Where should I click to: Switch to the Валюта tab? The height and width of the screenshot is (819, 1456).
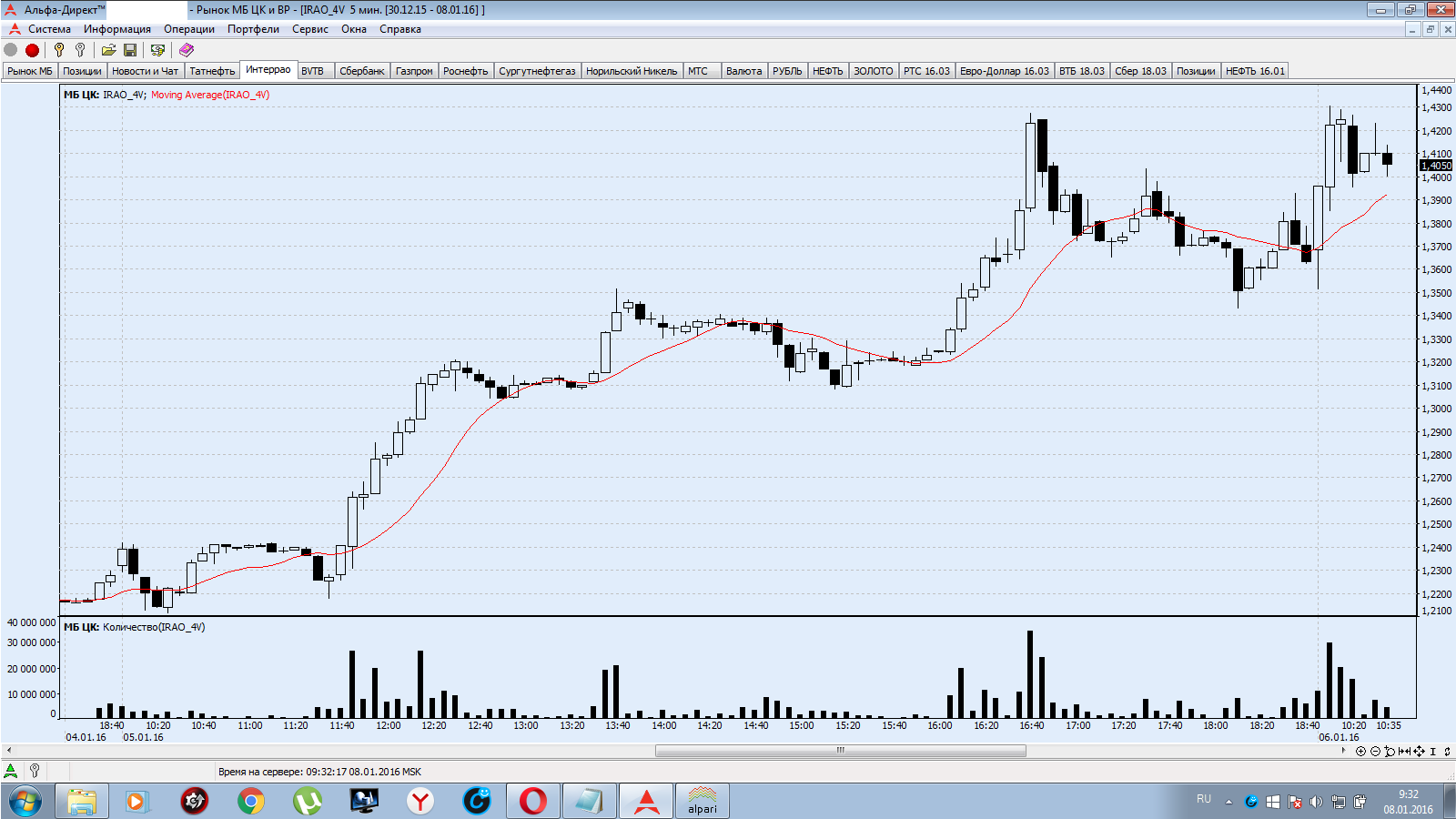click(x=743, y=71)
